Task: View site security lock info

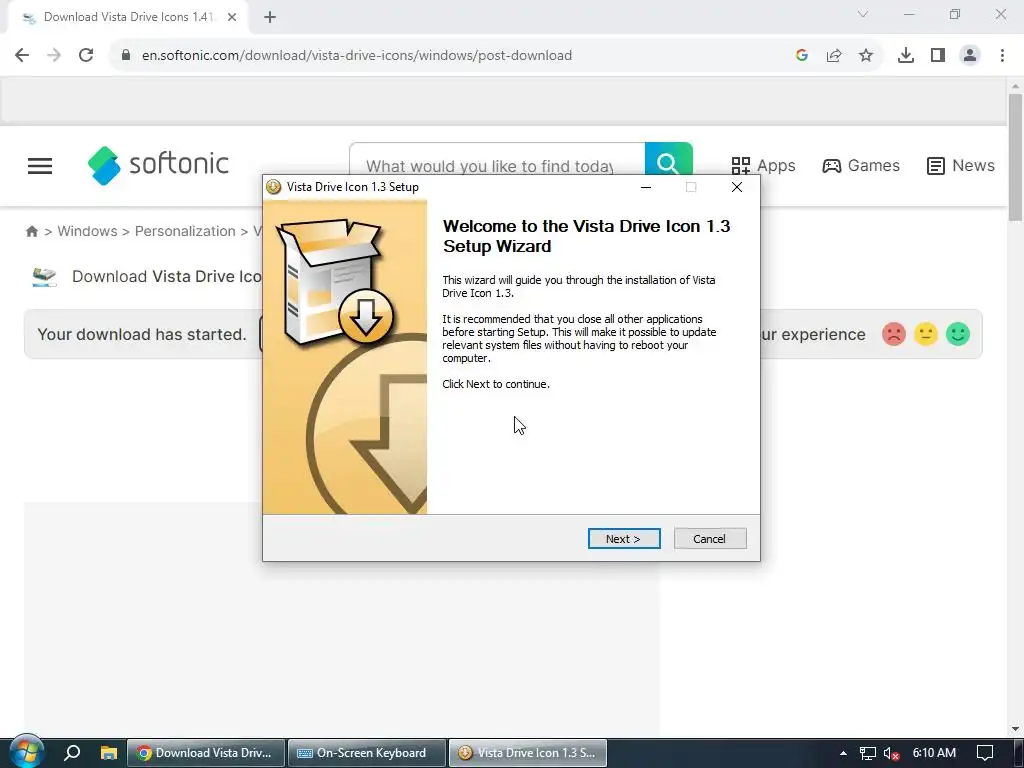Action: (x=126, y=56)
